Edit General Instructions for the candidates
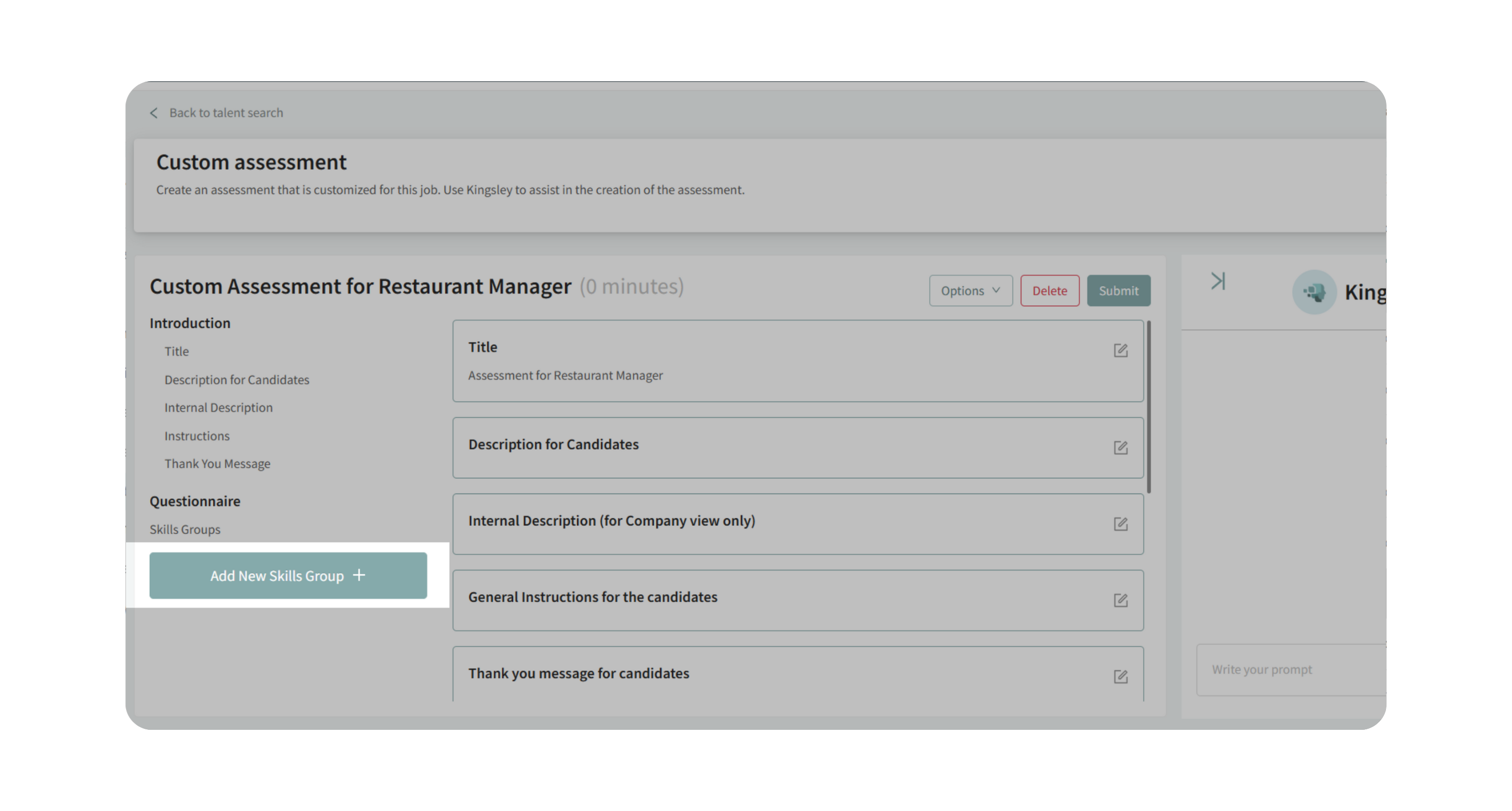This screenshot has height=811, width=1512. coord(1120,600)
